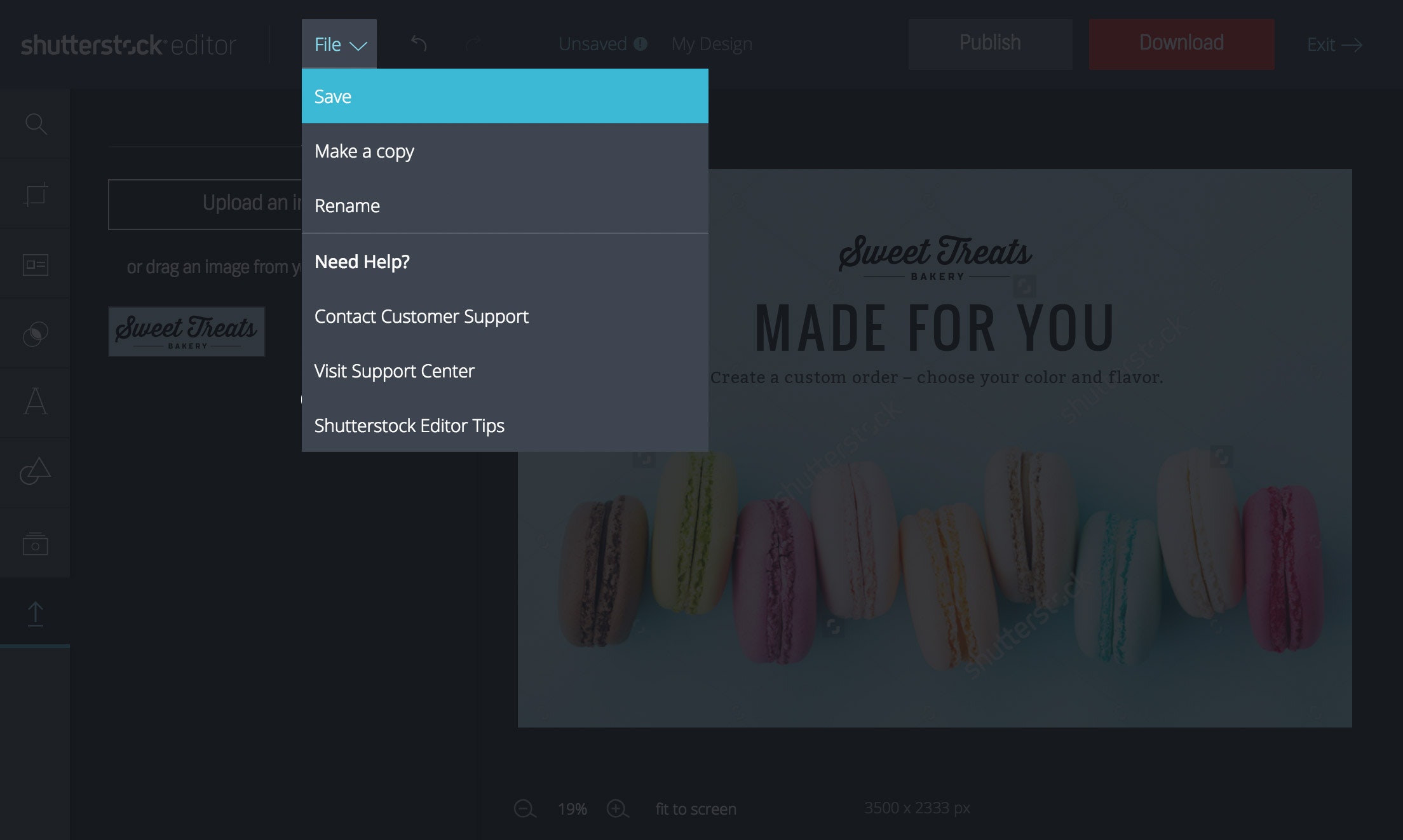Viewport: 1403px width, 840px height.
Task: Open the search panel icon in sidebar
Action: point(36,124)
